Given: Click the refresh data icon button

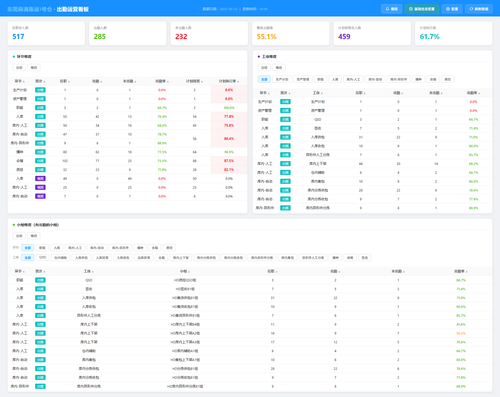Looking at the screenshot, I should point(479,9).
